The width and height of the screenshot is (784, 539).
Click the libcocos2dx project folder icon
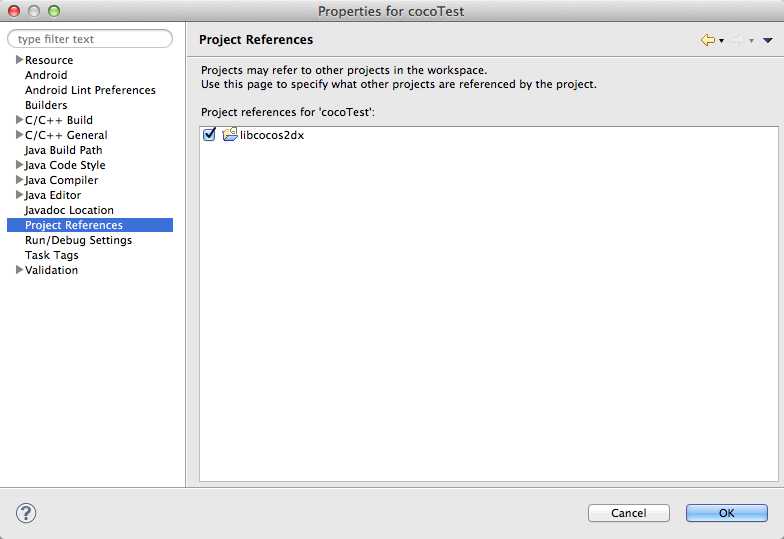coord(230,134)
